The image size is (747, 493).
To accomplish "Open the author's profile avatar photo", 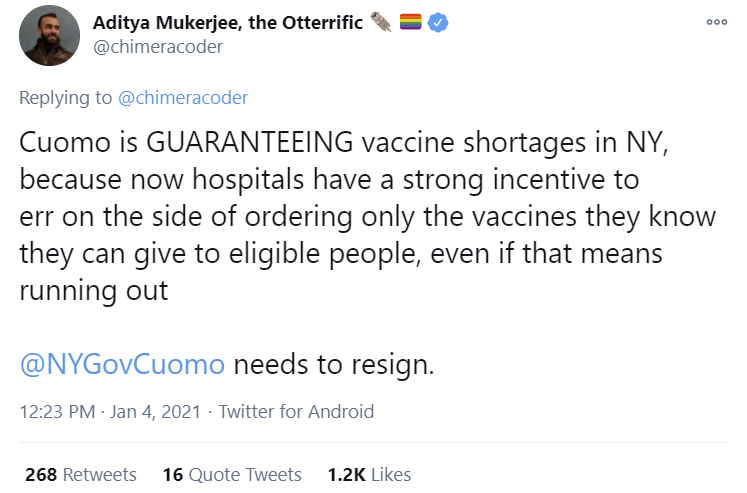I will click(49, 36).
